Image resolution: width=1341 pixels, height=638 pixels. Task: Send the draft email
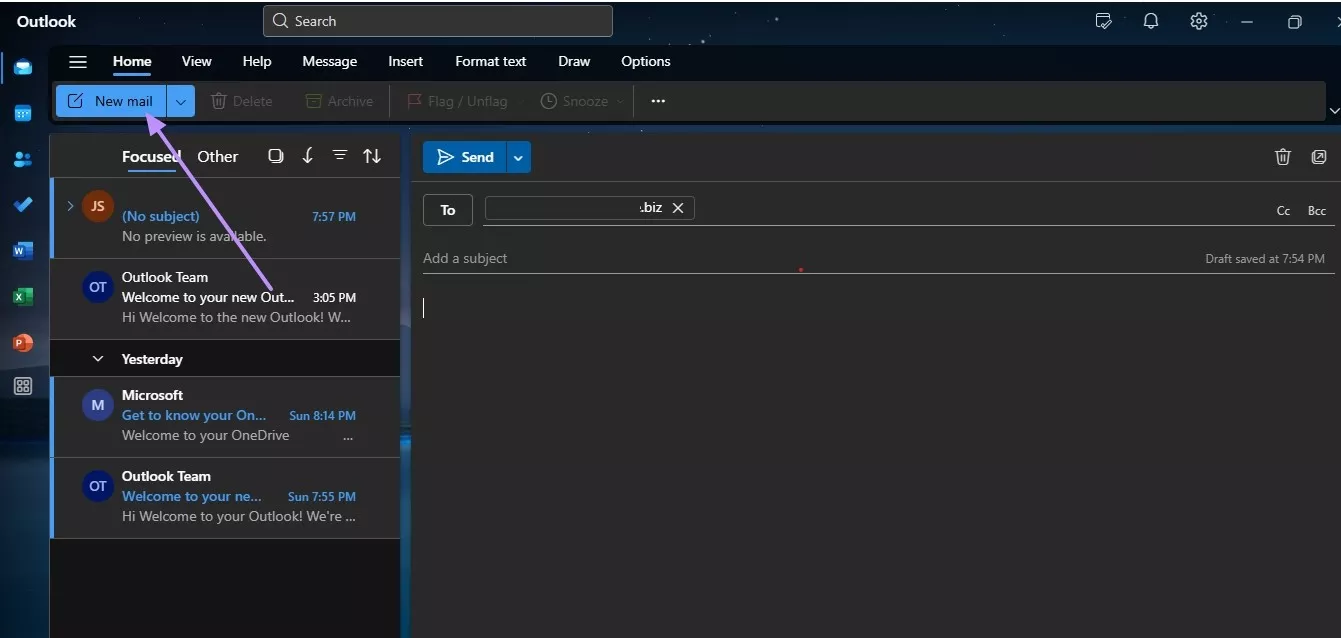pyautogui.click(x=466, y=156)
